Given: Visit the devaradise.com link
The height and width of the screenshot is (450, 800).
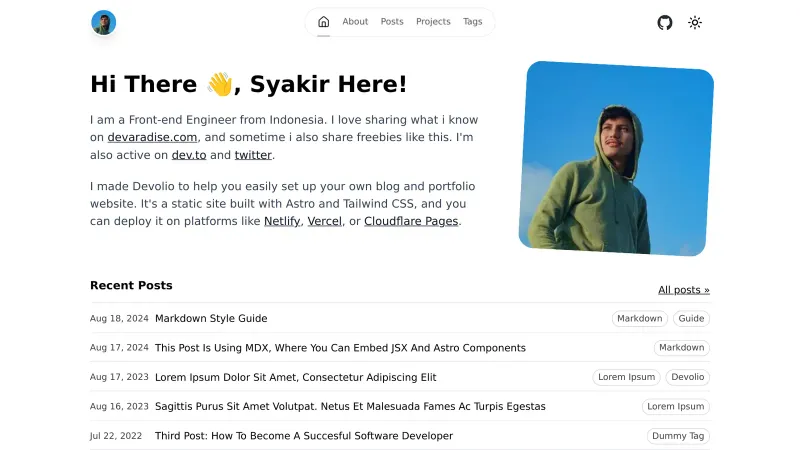Looking at the screenshot, I should tap(152, 137).
